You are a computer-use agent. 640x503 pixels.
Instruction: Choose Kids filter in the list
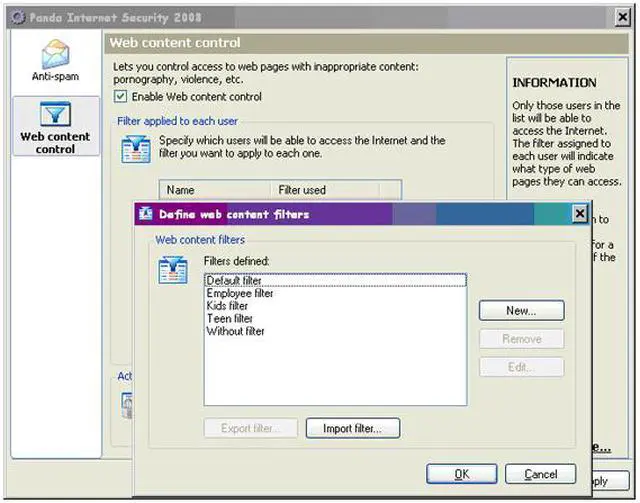(228, 306)
